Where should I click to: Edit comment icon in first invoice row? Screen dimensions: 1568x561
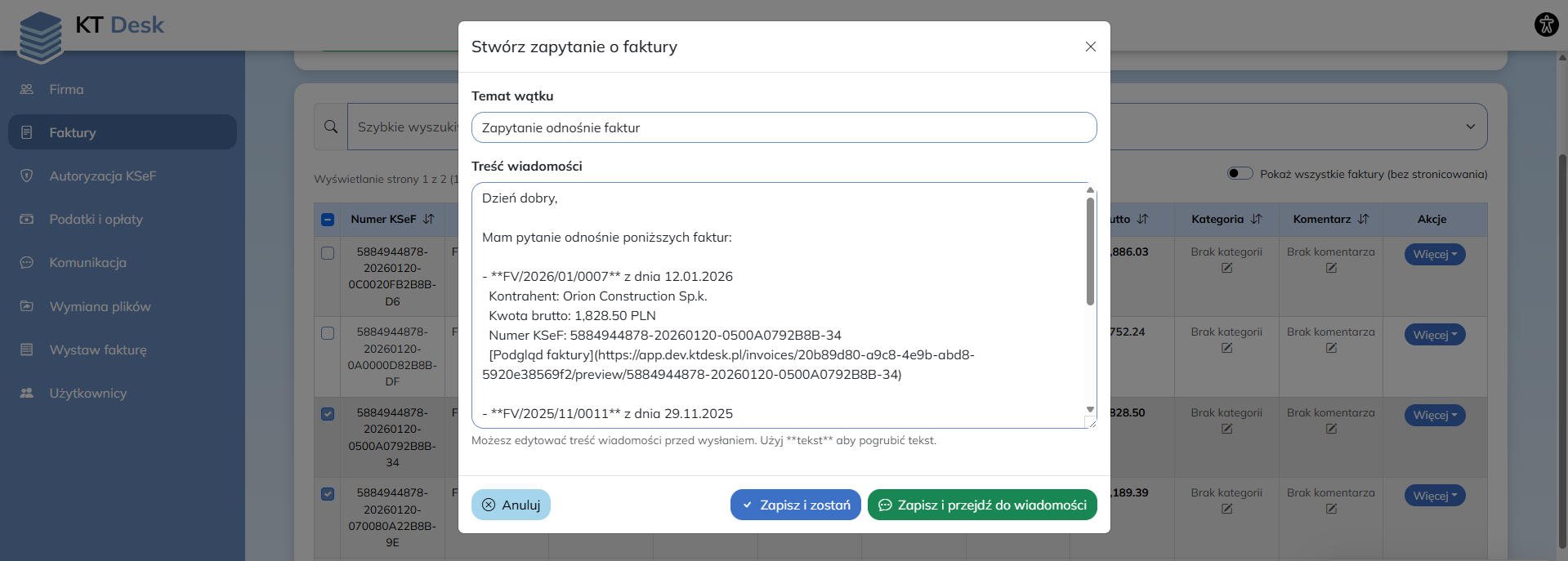tap(1331, 268)
